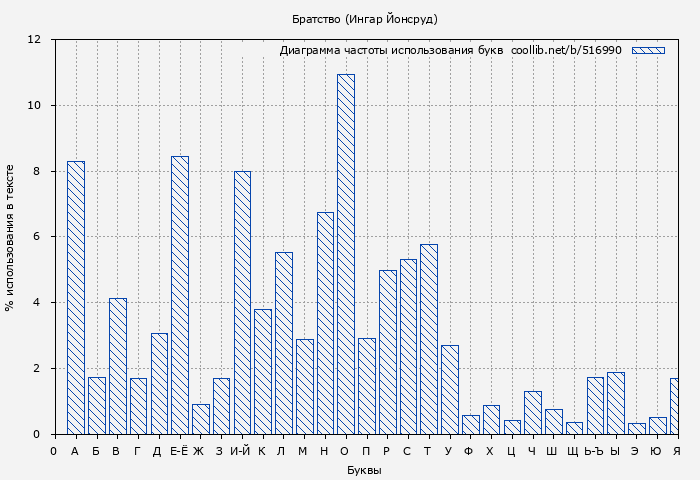Select the bar for letter С
This screenshot has width=700, height=480.
coord(408,346)
